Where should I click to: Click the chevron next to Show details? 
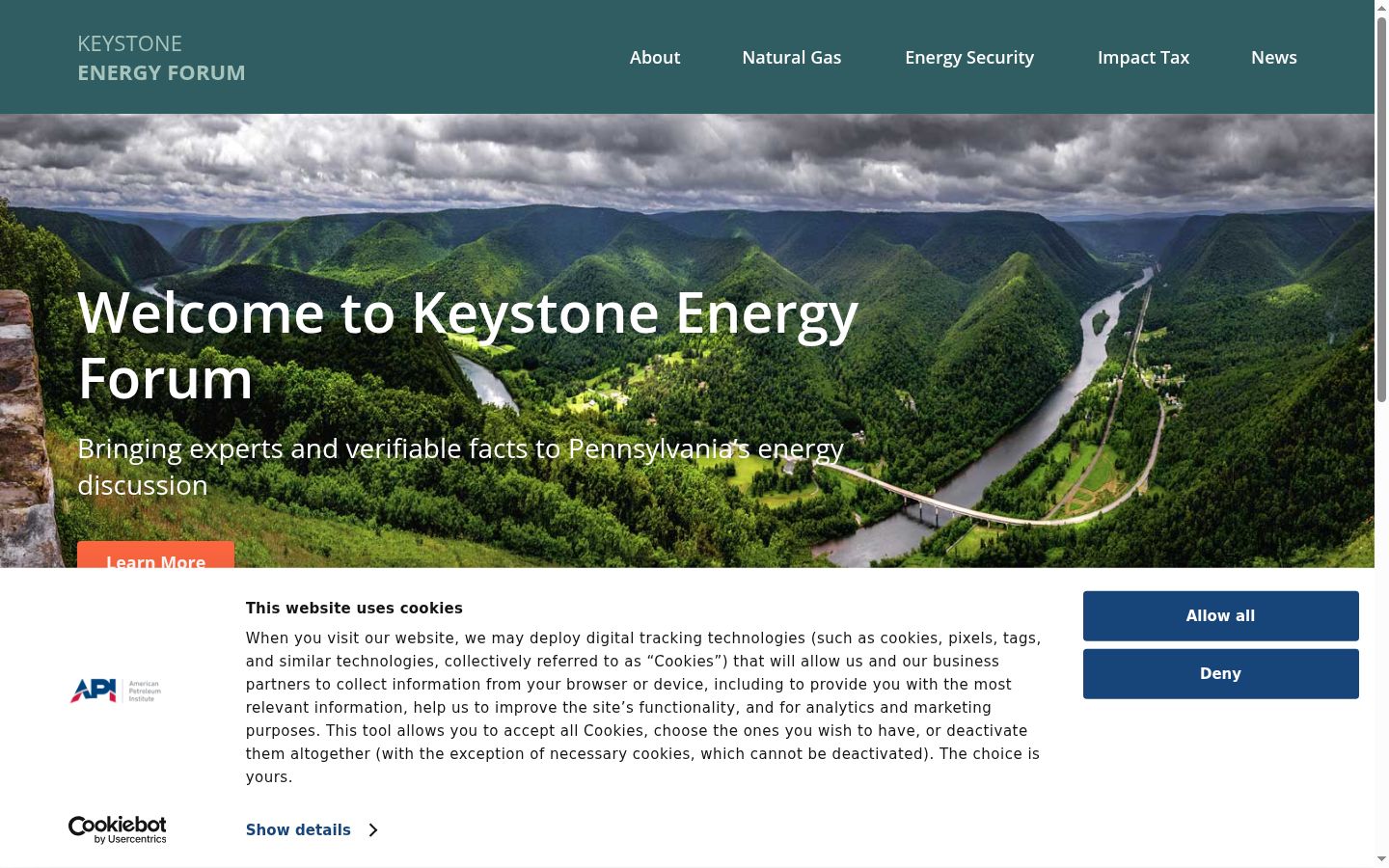372,829
